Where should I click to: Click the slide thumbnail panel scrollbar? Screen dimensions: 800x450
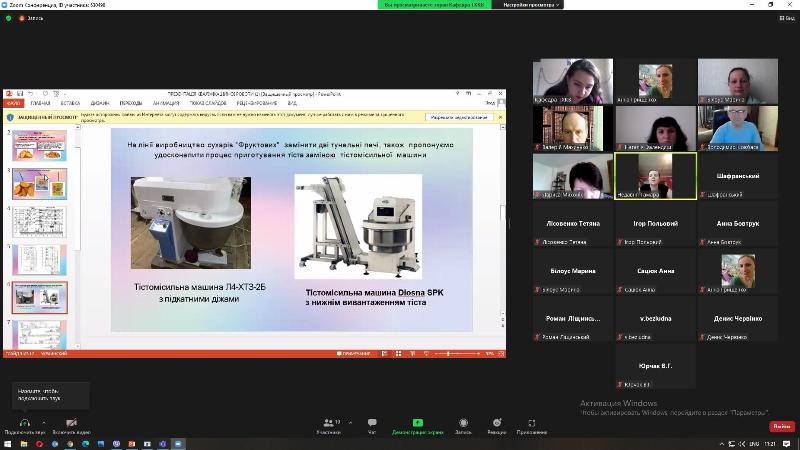78,237
